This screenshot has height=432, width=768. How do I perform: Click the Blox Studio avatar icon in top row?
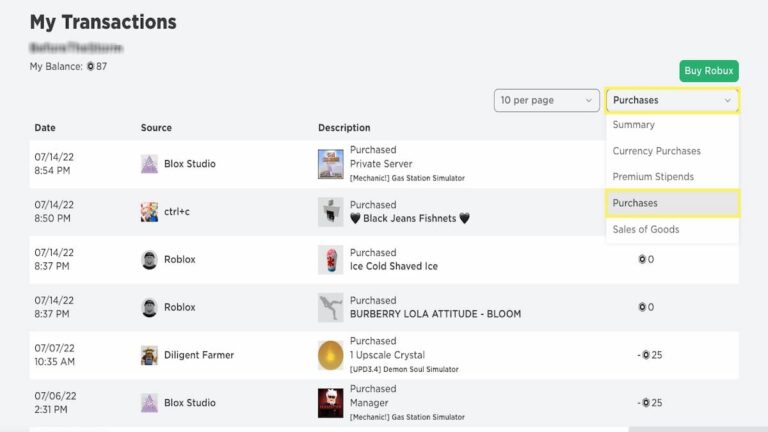point(149,164)
